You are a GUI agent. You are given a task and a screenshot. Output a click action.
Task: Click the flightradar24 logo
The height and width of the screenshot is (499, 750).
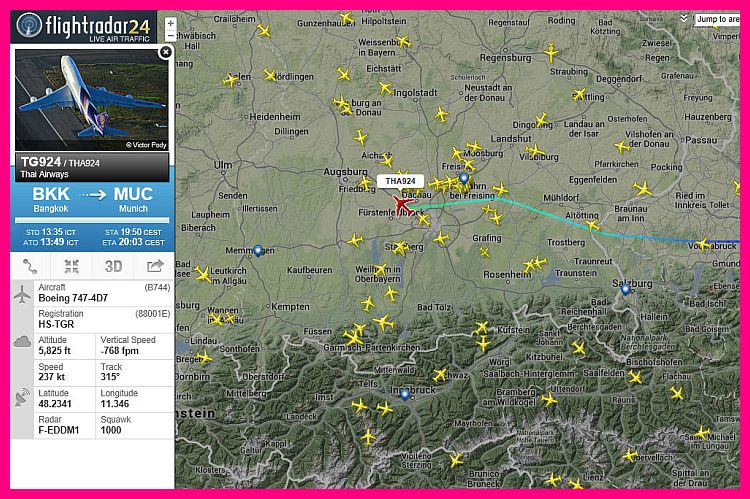pyautogui.click(x=83, y=27)
